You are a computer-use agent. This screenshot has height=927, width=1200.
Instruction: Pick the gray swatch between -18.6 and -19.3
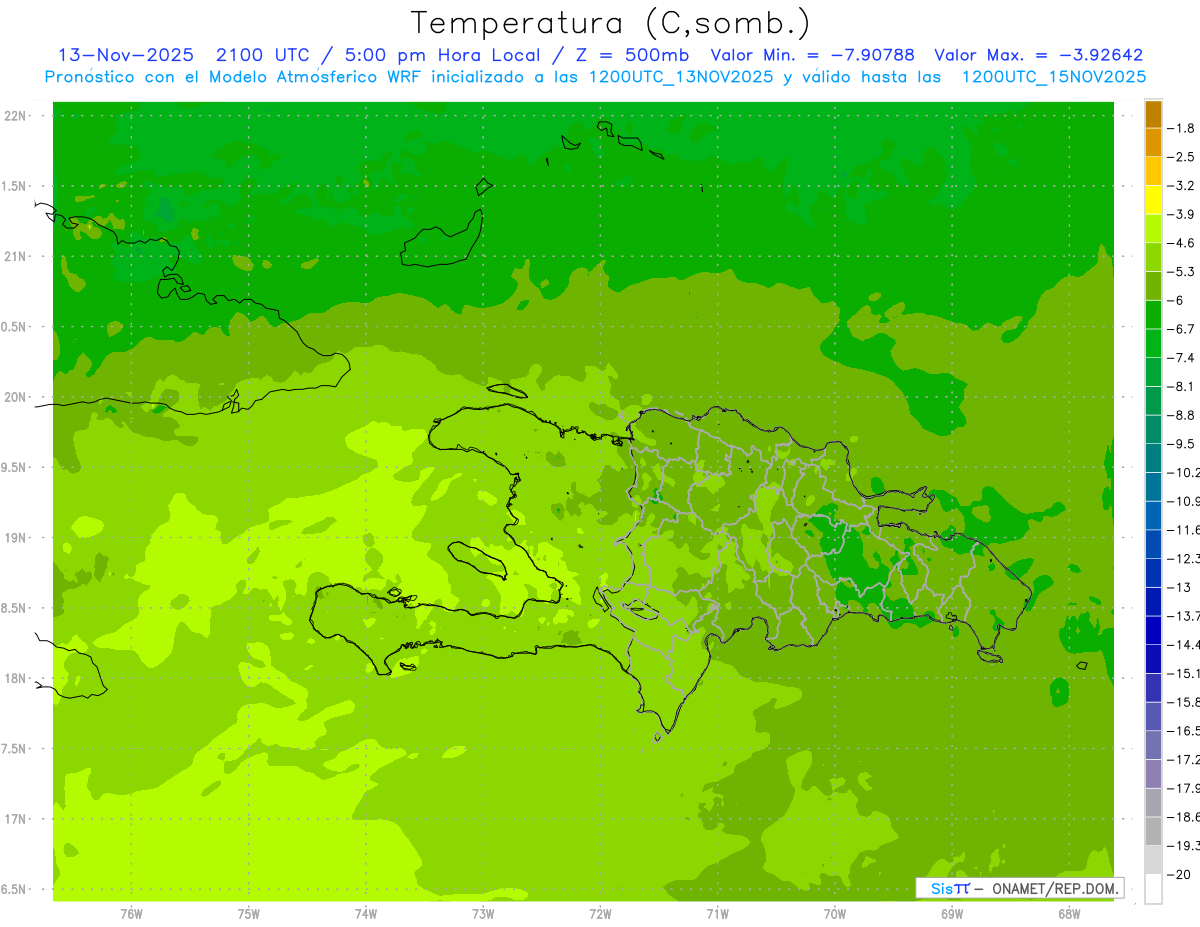point(1153,831)
